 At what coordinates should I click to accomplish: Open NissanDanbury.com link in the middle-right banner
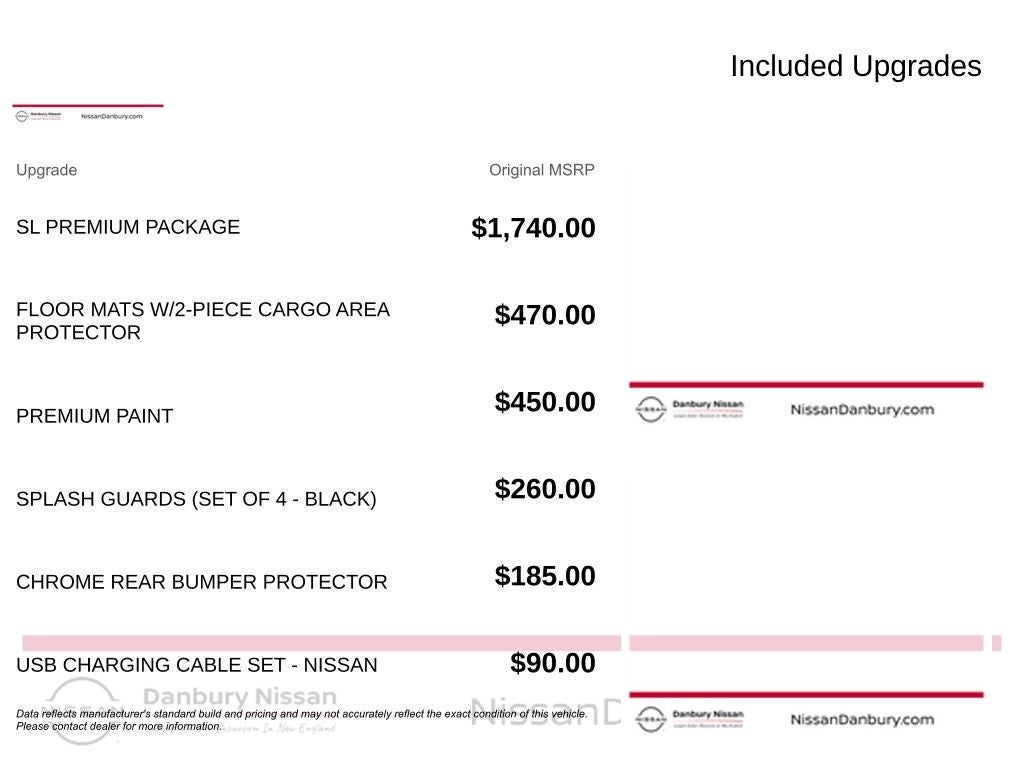(x=862, y=409)
